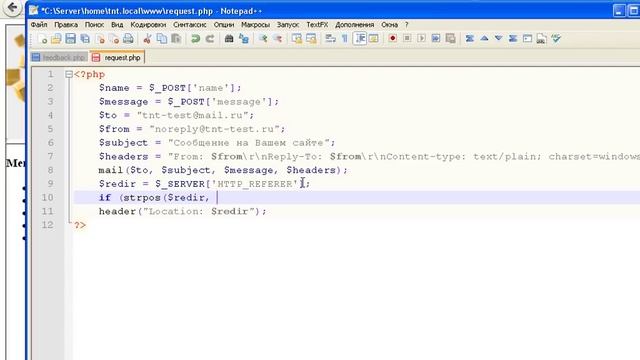Click the header("Location: $redir") line

tap(182, 211)
